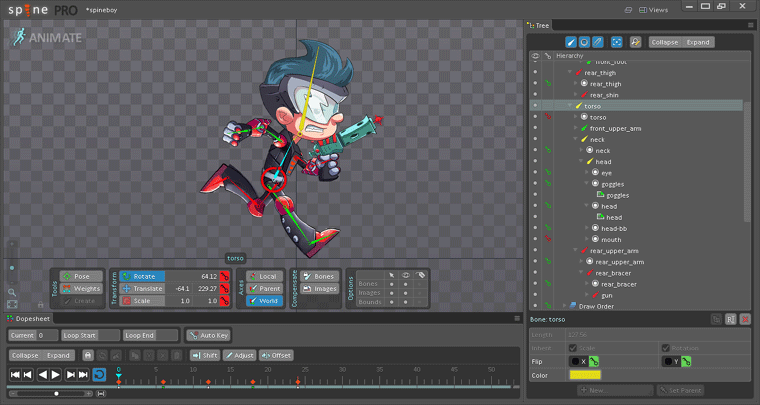Click the Flip Y key icon
The width and height of the screenshot is (760, 405).
point(686,361)
